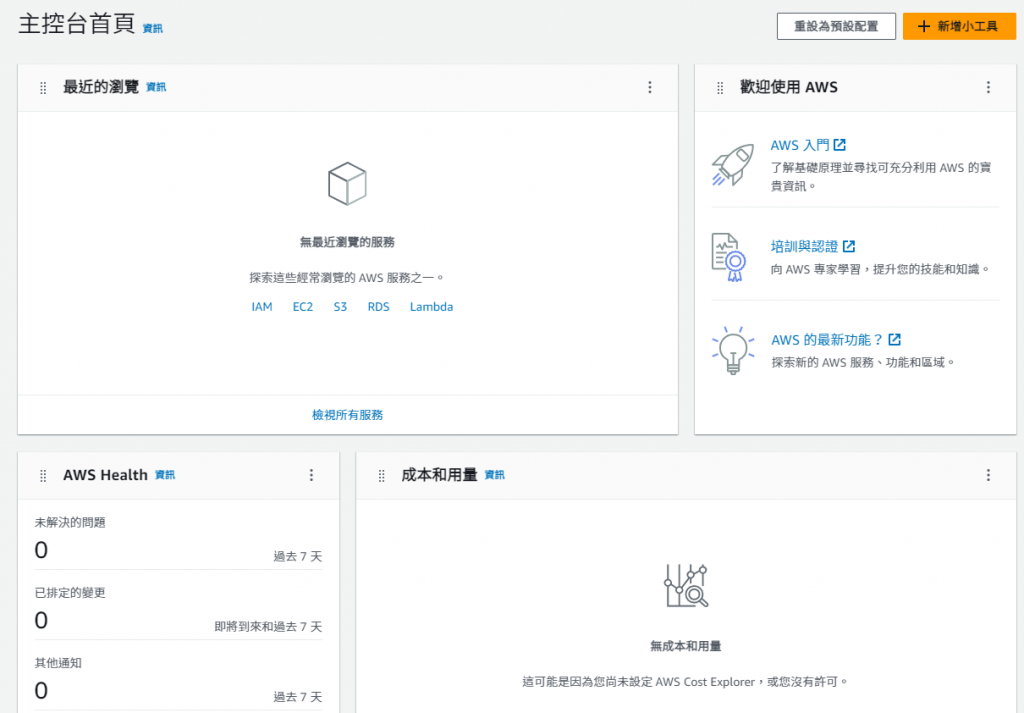Viewport: 1024px width, 713px height.
Task: Click the 檢視所有服務 link
Action: pyautogui.click(x=347, y=415)
